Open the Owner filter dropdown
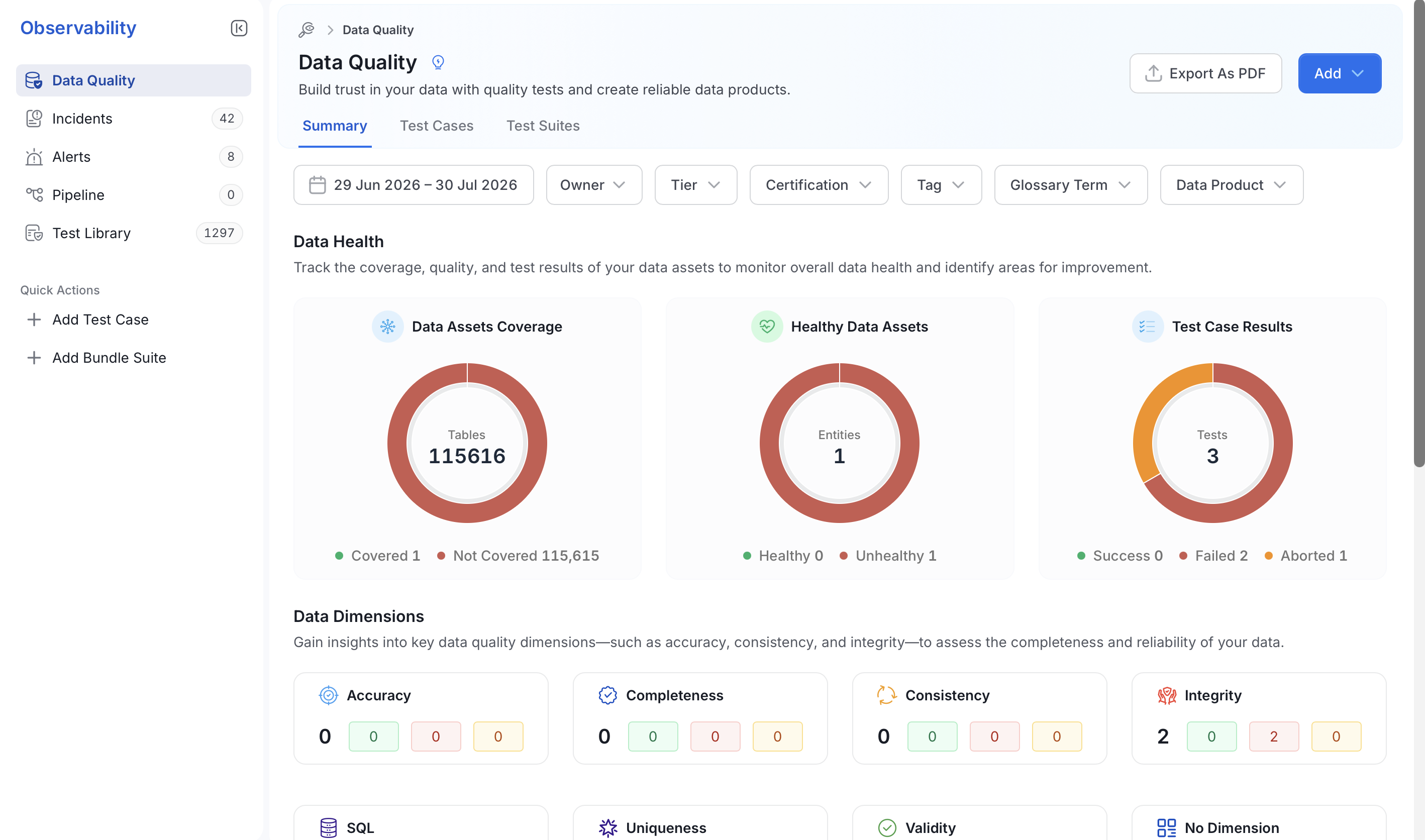This screenshot has height=840, width=1425. (x=594, y=185)
